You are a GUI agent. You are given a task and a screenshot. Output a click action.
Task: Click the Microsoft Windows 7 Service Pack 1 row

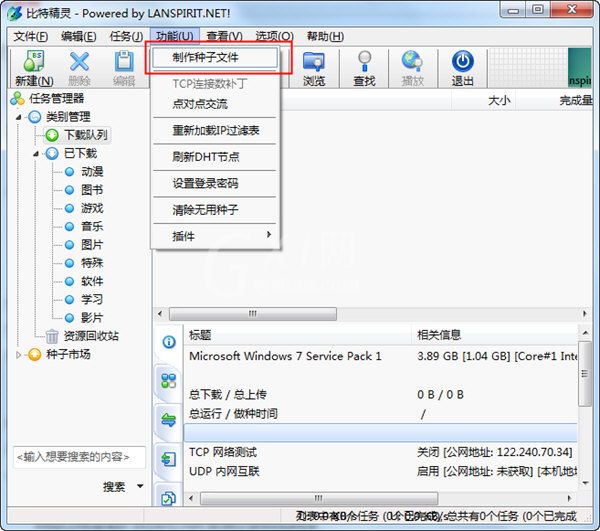click(x=381, y=356)
